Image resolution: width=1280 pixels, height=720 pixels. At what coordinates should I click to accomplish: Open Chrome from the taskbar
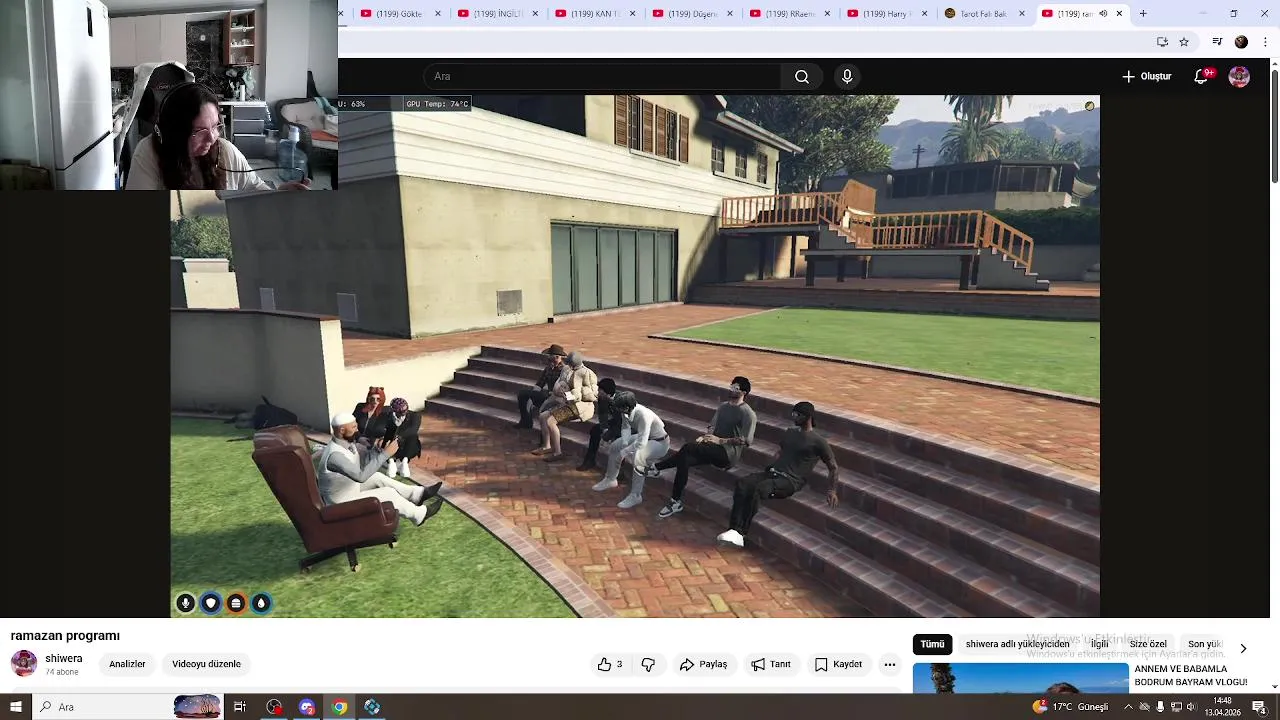(x=339, y=707)
